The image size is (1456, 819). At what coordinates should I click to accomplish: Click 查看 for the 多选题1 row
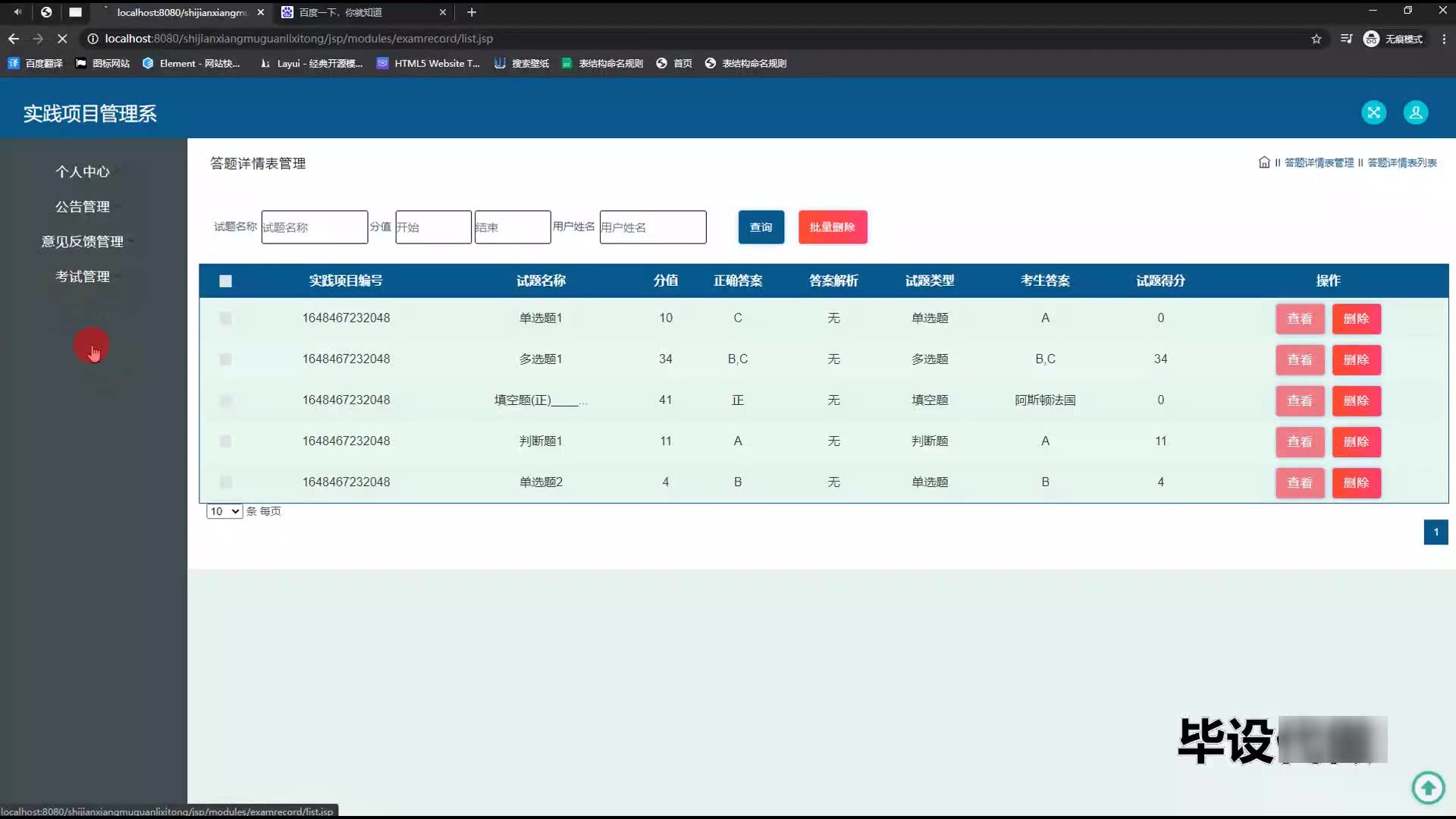[x=1300, y=360]
